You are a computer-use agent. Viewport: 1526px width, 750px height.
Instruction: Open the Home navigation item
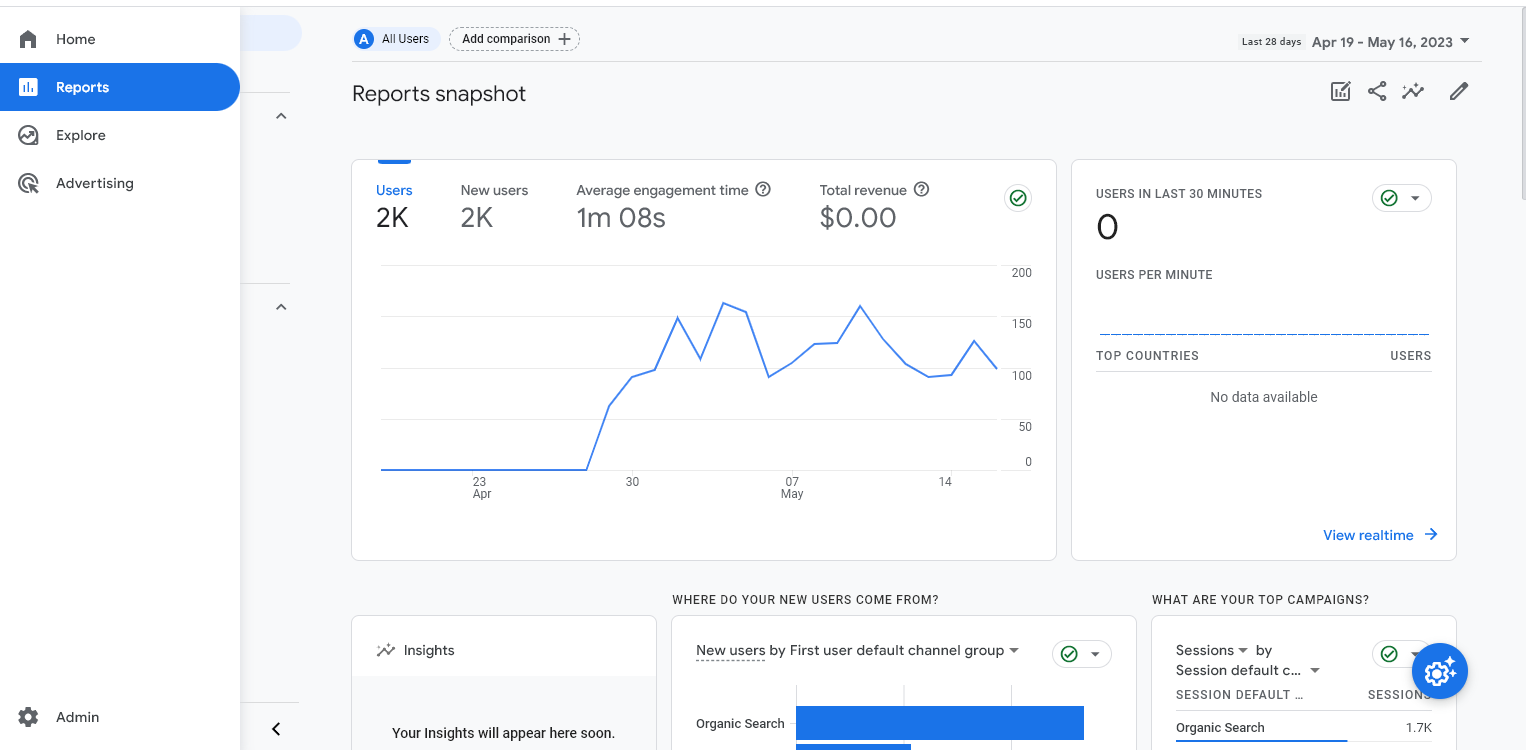75,39
